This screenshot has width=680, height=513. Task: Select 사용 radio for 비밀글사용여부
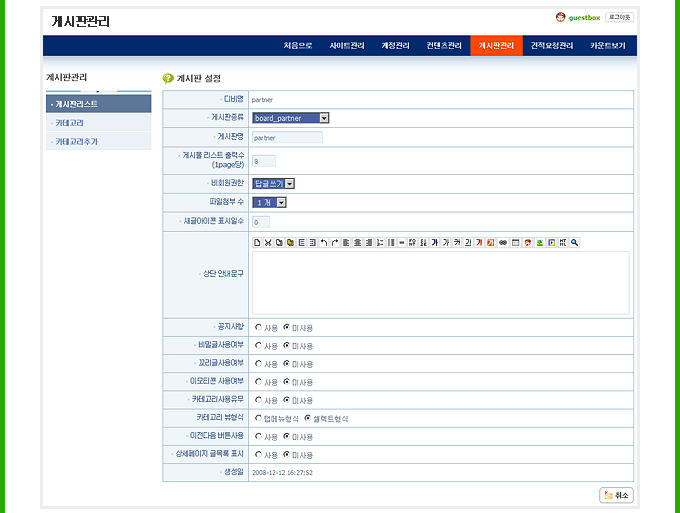coord(259,345)
